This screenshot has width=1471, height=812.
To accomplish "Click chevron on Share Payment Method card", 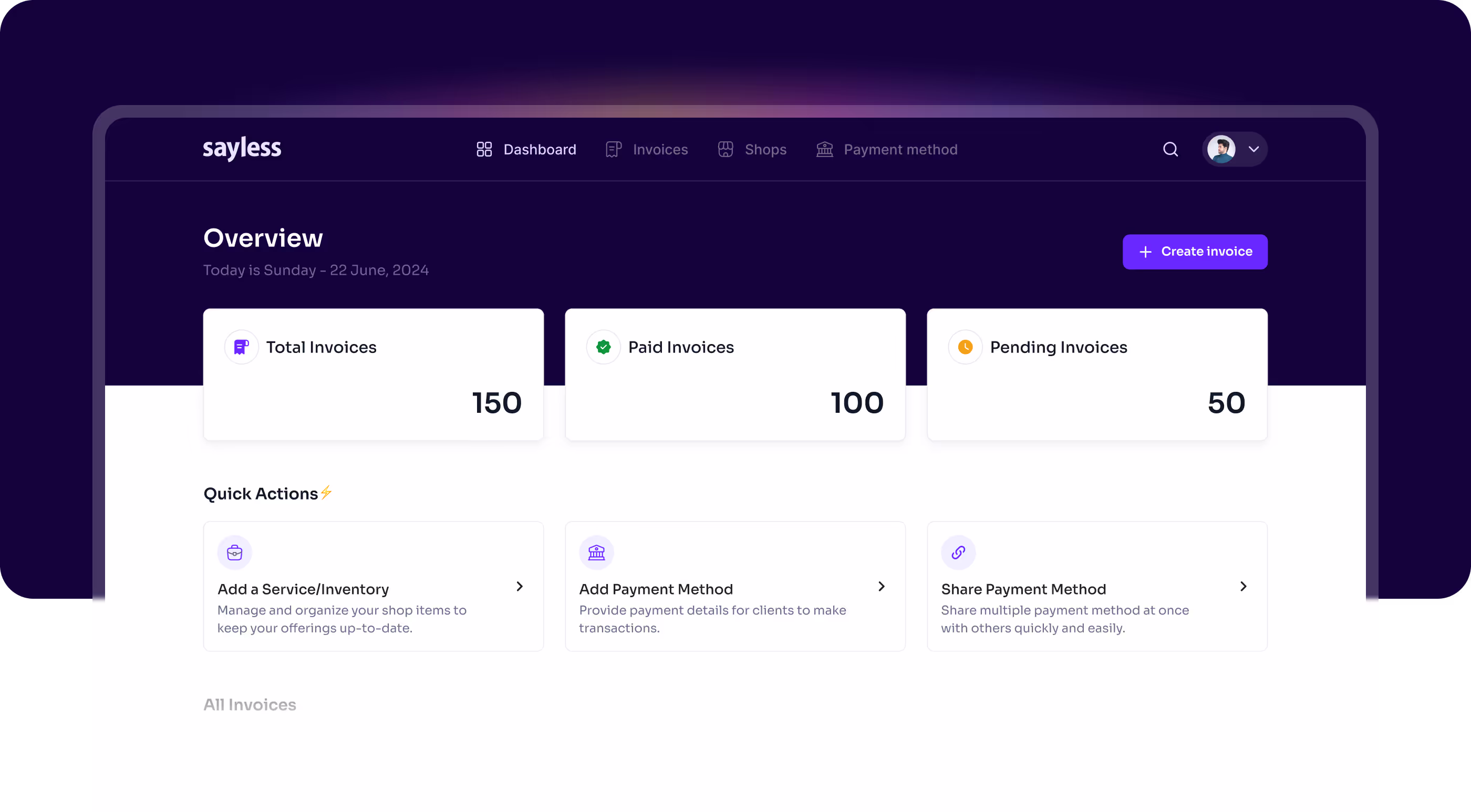I will [x=1244, y=587].
